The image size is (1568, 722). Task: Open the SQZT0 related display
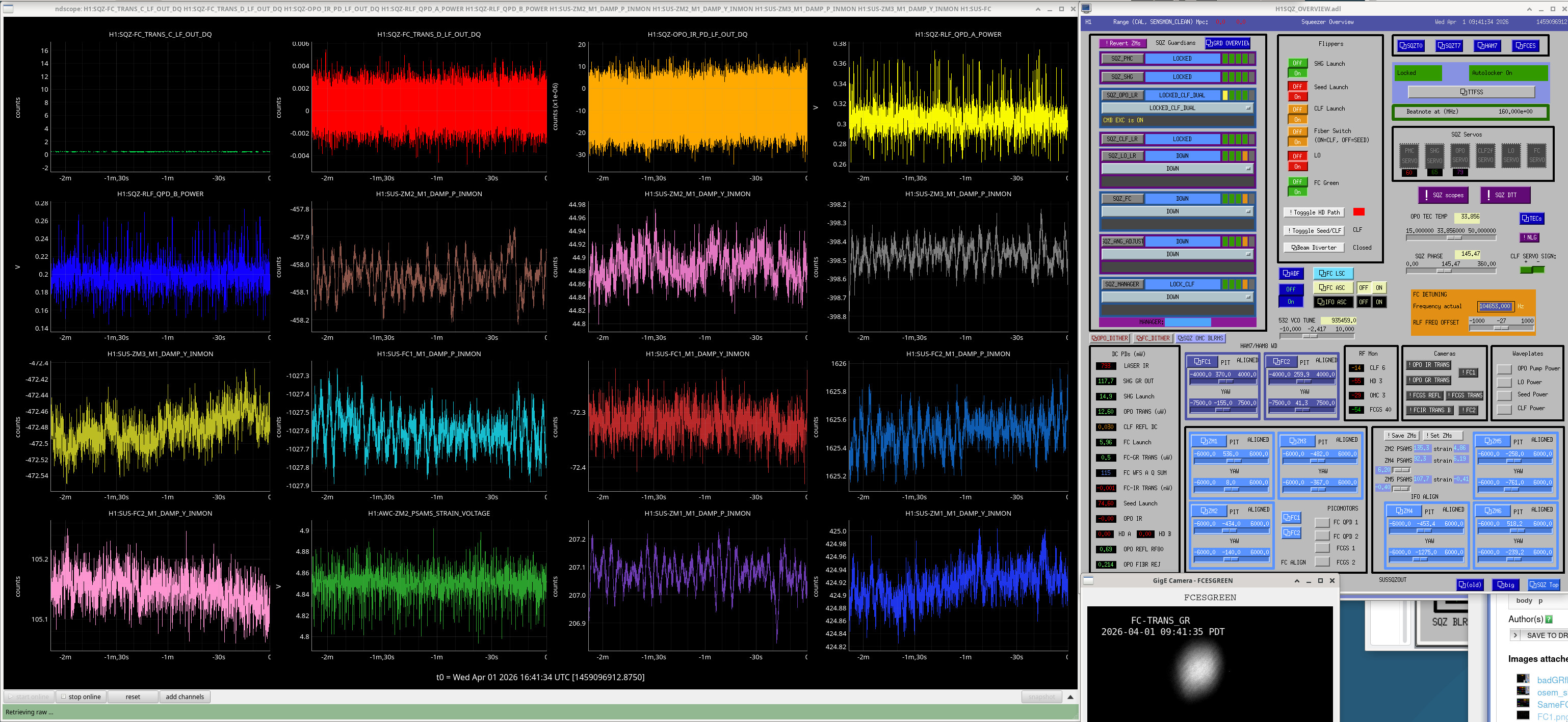[x=1410, y=46]
